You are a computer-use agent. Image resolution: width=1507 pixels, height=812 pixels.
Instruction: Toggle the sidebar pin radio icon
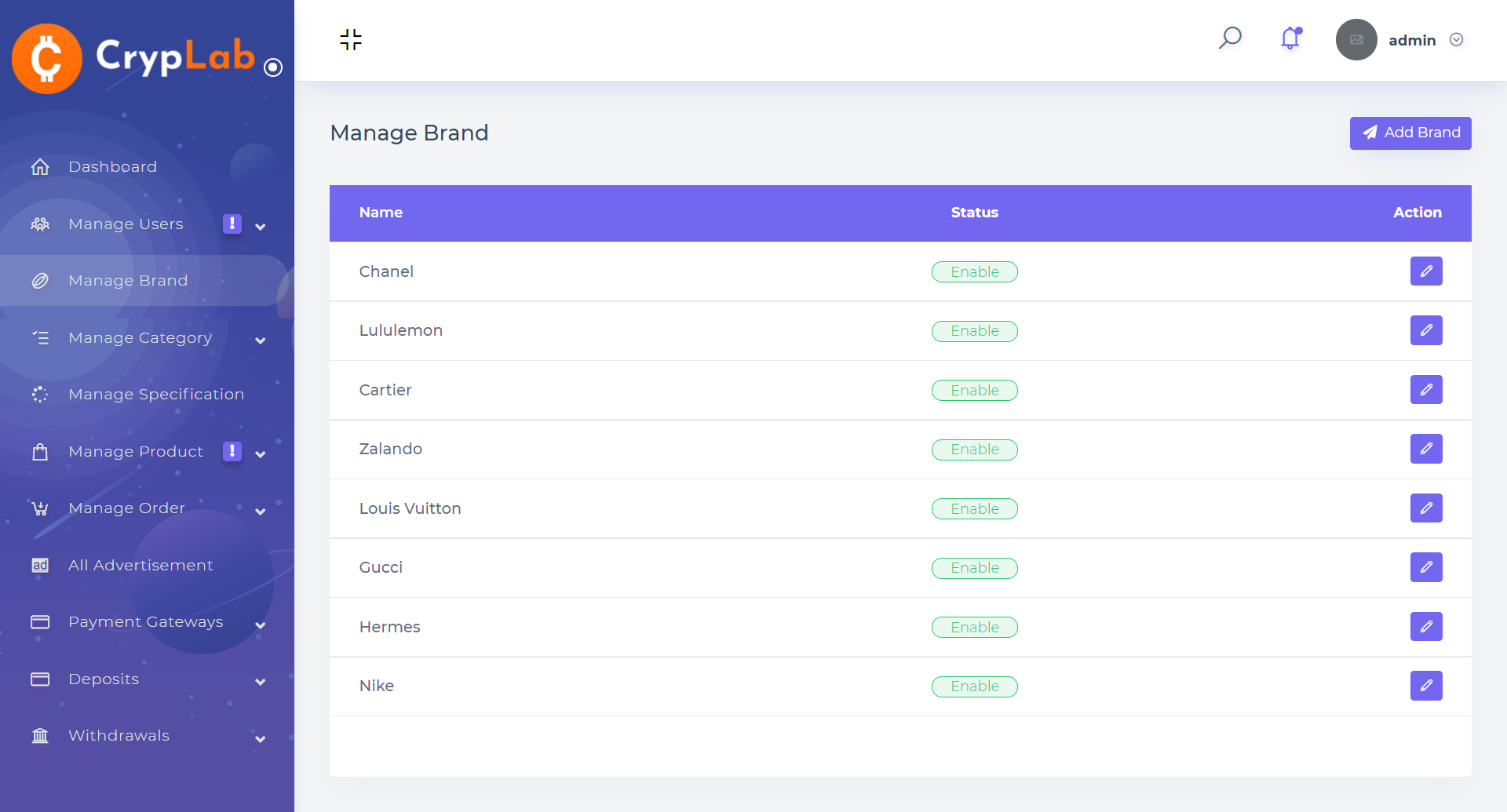click(273, 67)
